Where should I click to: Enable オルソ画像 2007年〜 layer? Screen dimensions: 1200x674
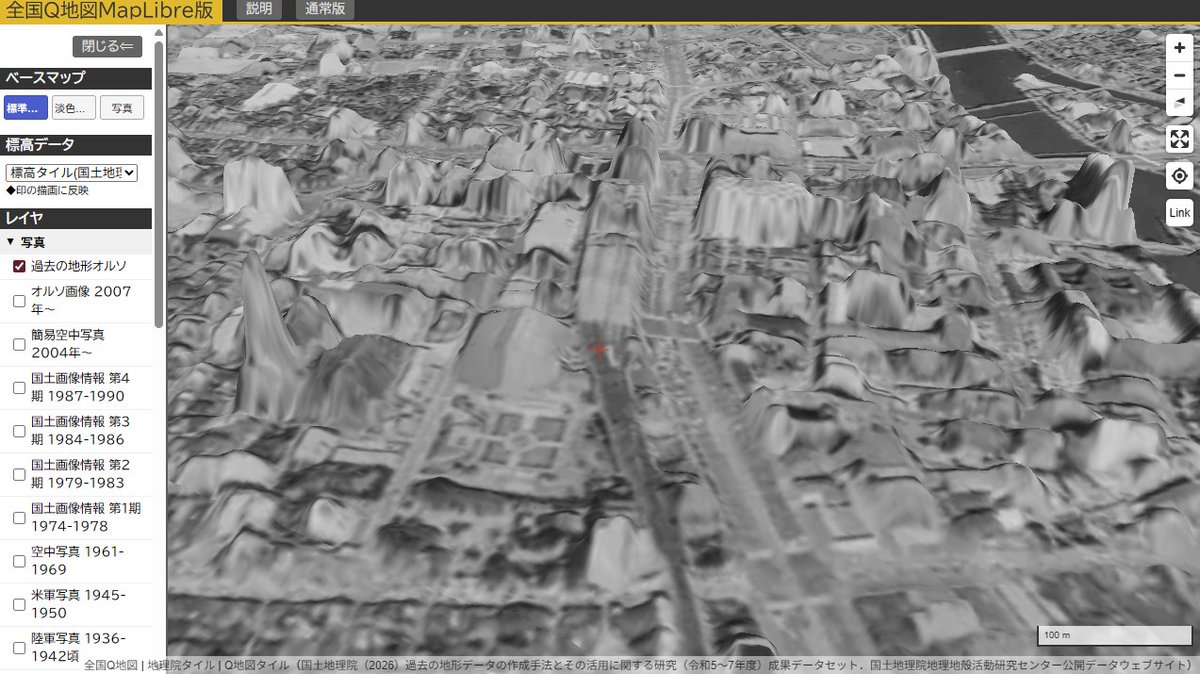pos(19,300)
